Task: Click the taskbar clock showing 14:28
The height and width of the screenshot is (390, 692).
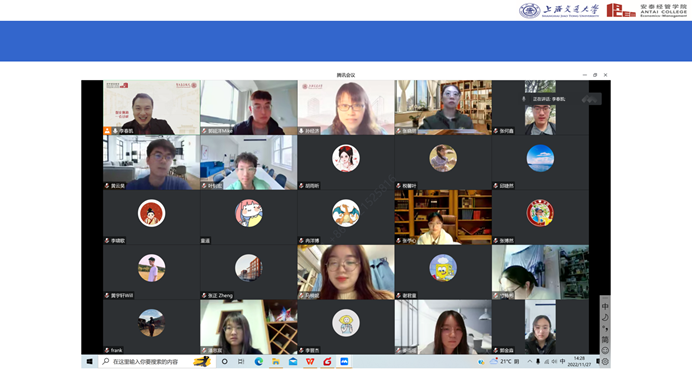Action: 579,361
